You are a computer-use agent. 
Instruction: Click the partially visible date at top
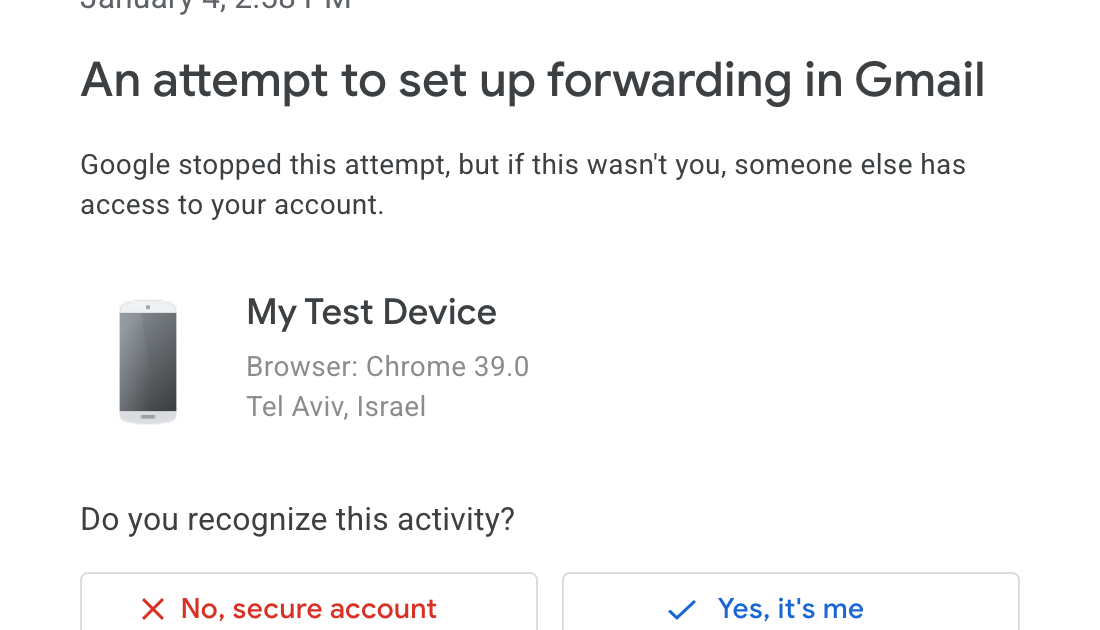click(x=215, y=6)
